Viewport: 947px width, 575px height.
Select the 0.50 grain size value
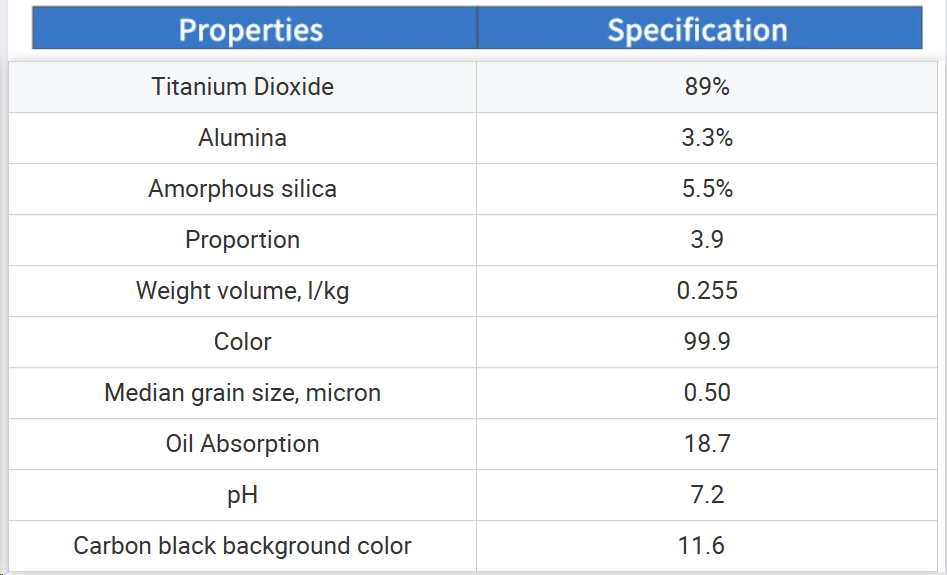point(707,393)
